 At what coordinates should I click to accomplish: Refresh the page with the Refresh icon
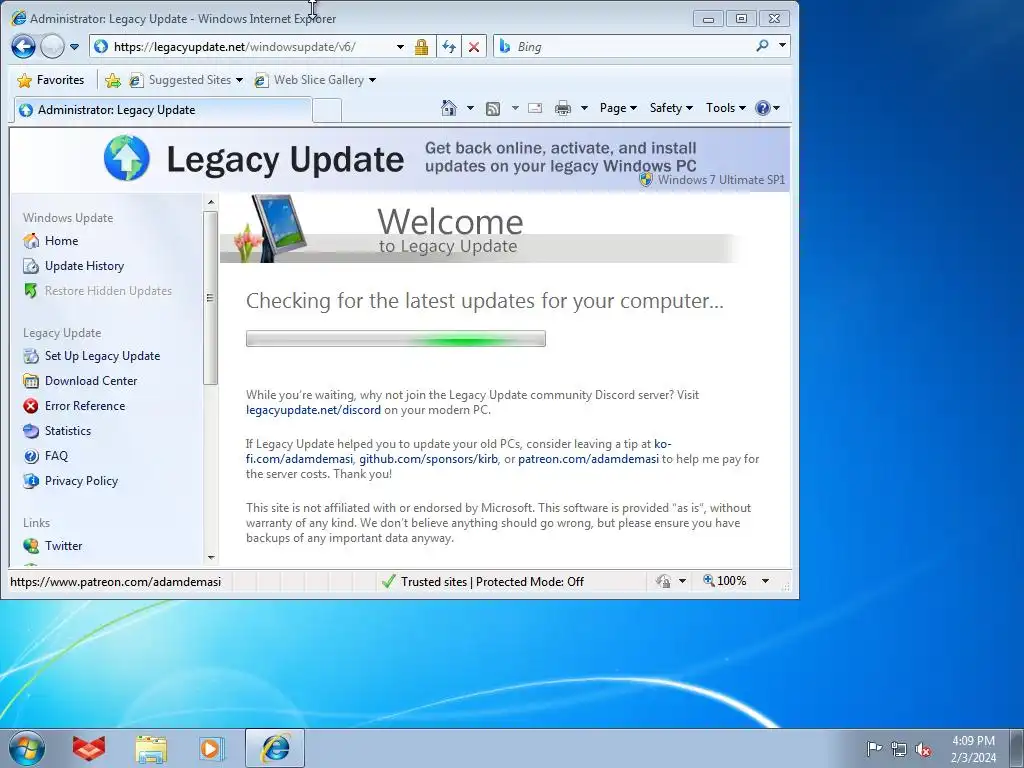point(449,47)
